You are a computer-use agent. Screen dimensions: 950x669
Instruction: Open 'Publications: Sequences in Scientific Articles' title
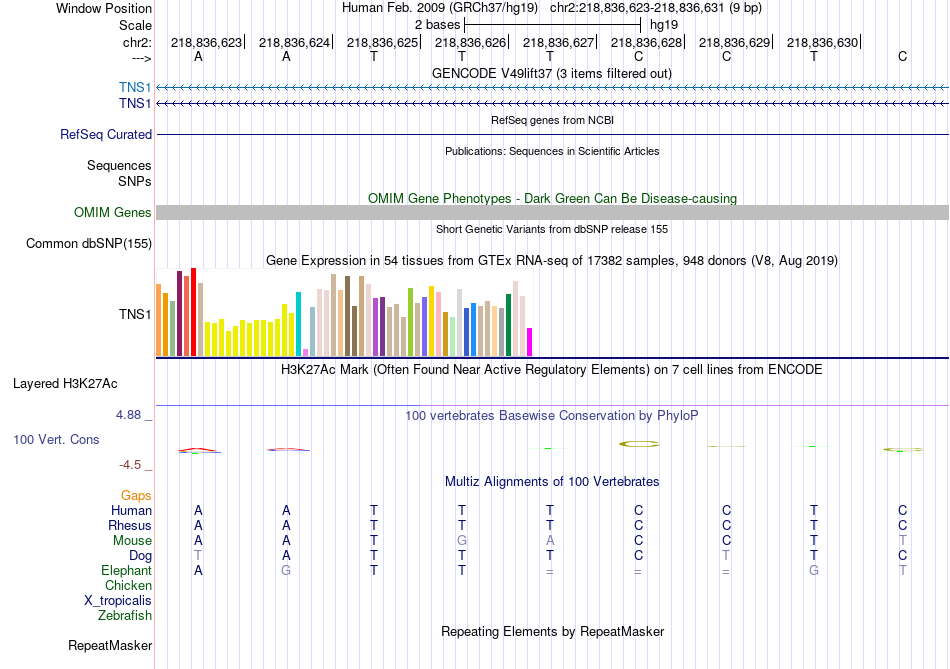click(552, 151)
